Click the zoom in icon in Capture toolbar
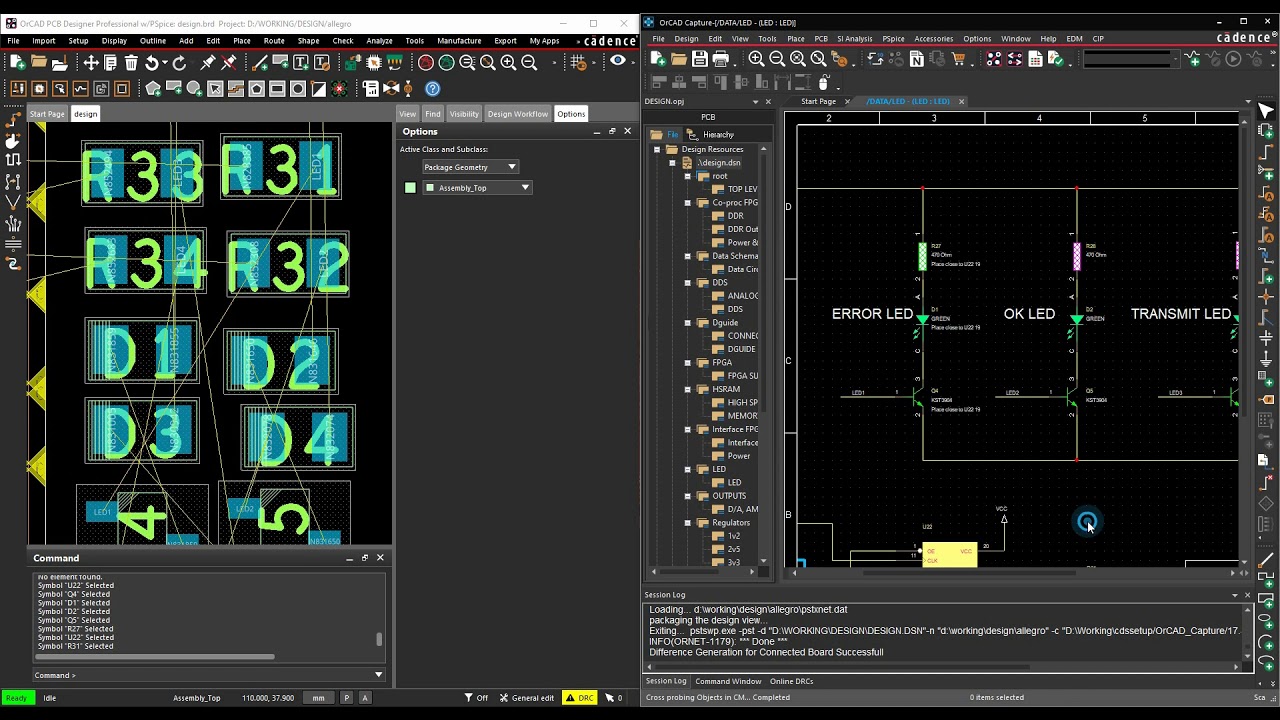The height and width of the screenshot is (720, 1280). point(756,59)
